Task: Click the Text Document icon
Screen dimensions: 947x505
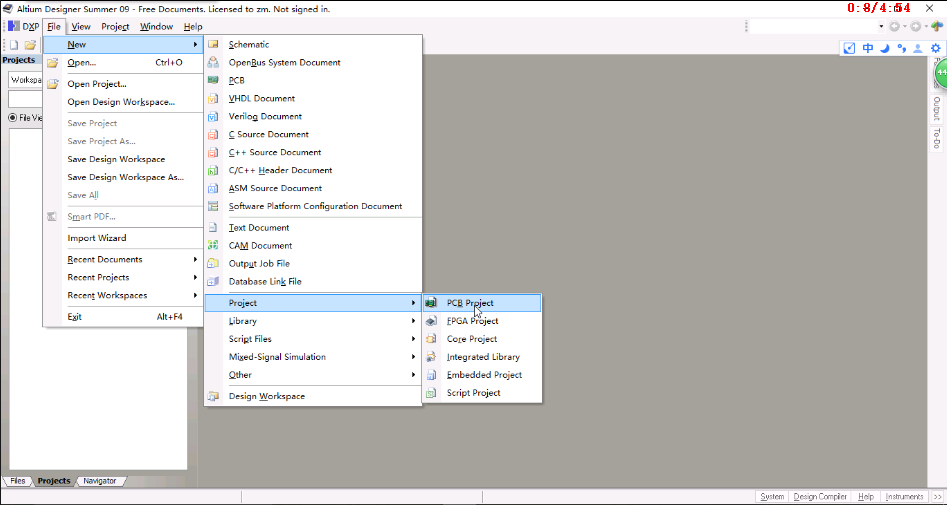Action: click(x=213, y=228)
